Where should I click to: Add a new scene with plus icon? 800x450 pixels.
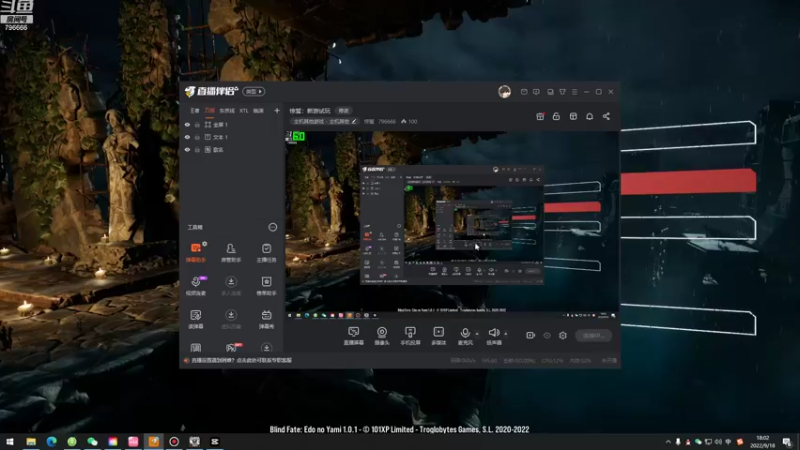(x=277, y=110)
